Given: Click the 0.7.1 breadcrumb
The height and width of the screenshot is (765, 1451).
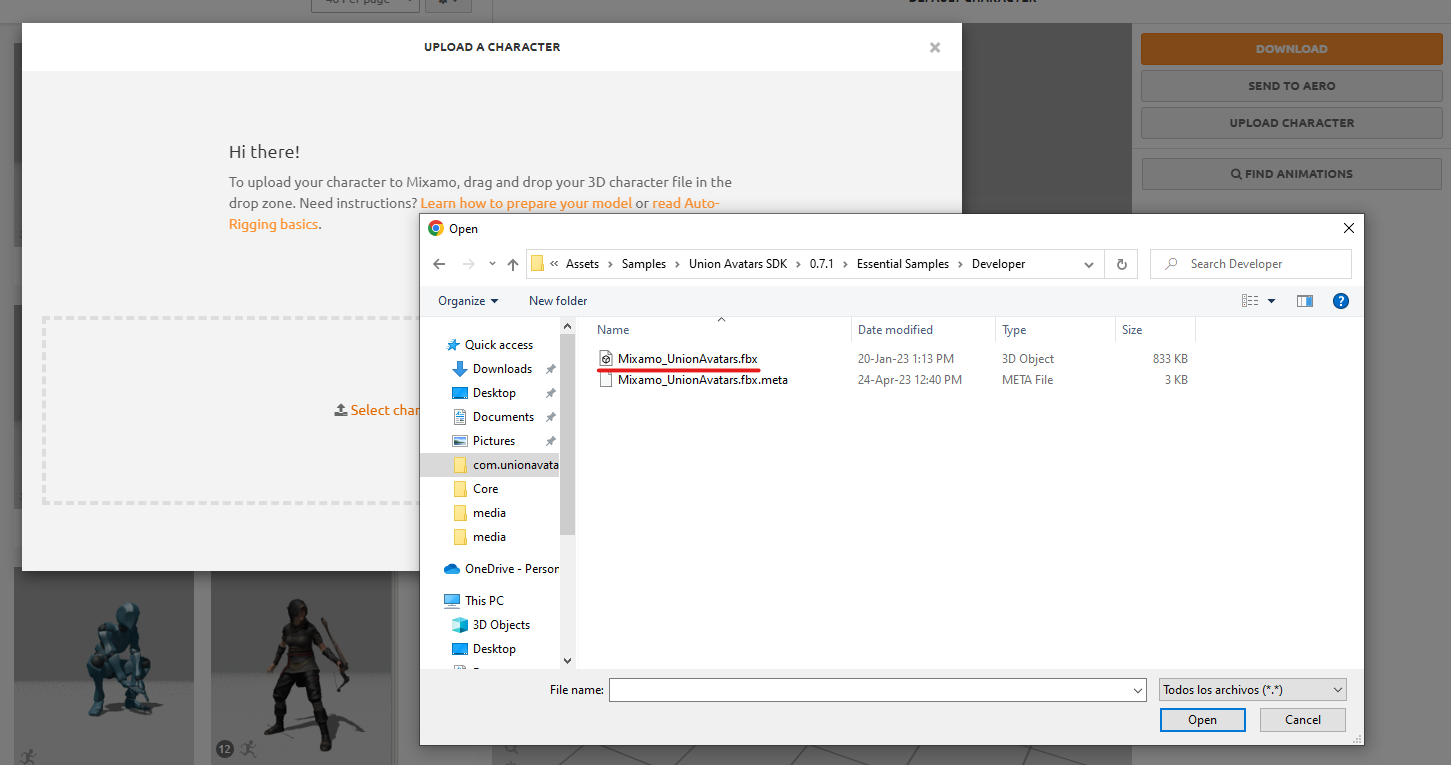Looking at the screenshot, I should [x=822, y=264].
